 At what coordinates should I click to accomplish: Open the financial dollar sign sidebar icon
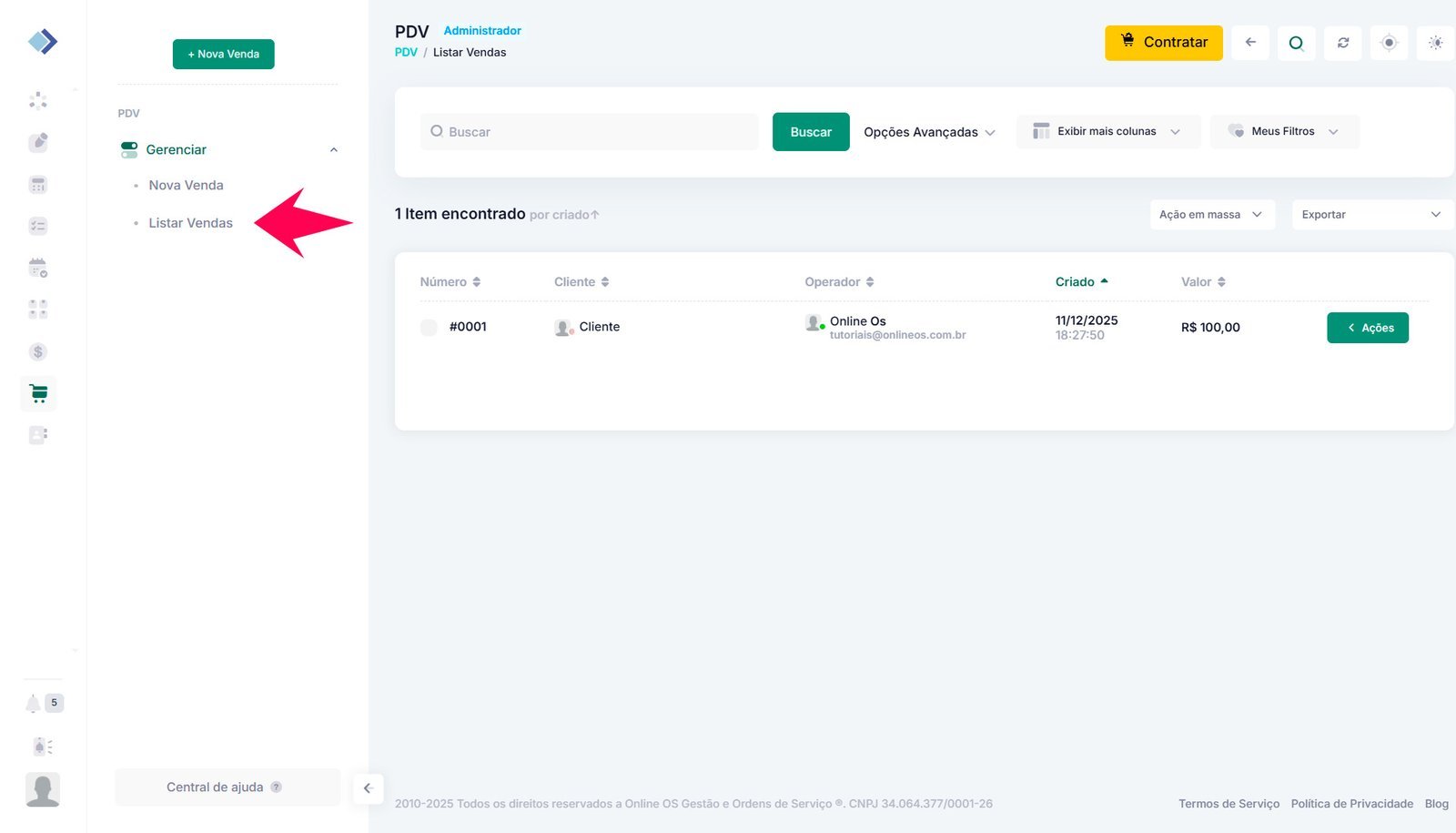[x=38, y=351]
